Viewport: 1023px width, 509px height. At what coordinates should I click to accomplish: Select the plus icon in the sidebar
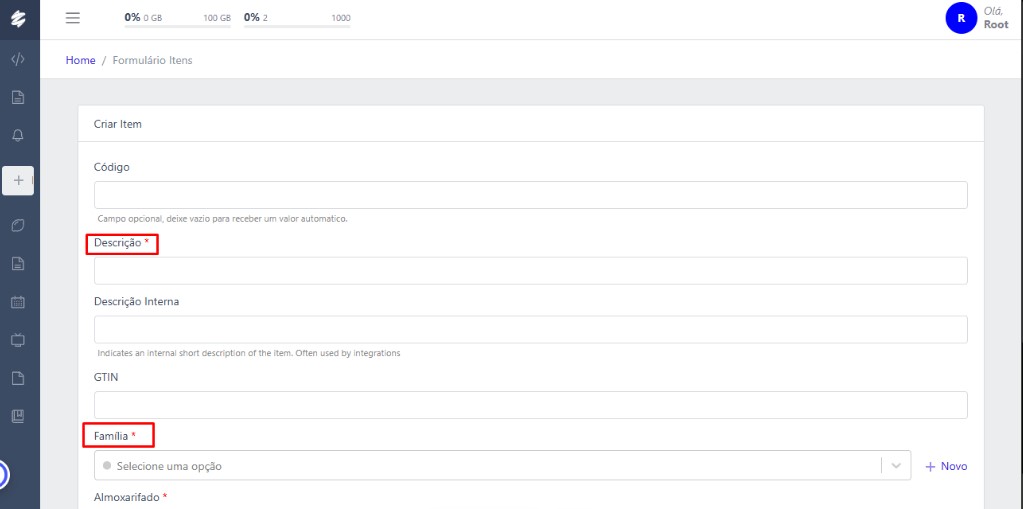(18, 180)
